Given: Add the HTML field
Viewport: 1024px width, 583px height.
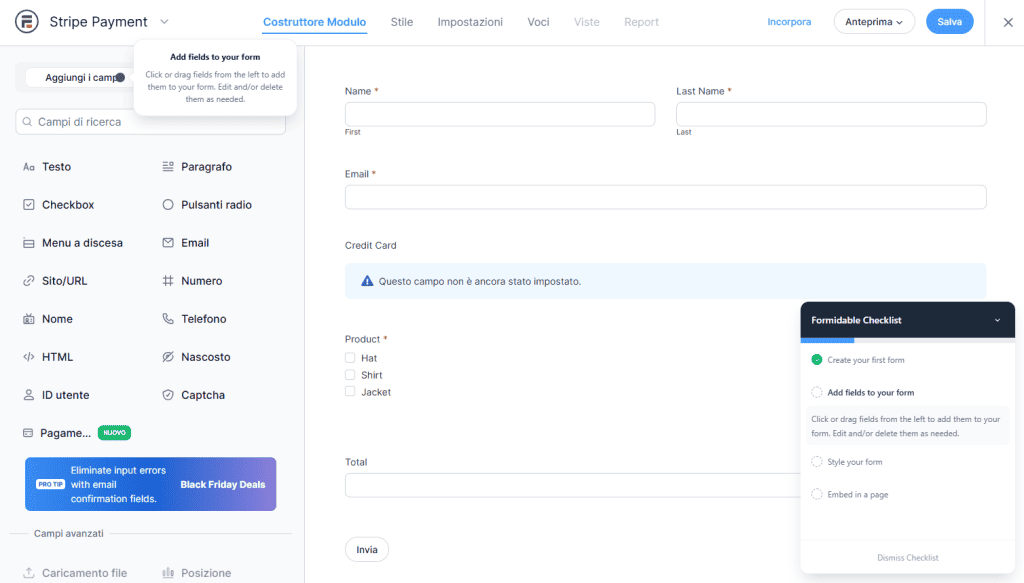Looking at the screenshot, I should click(57, 357).
